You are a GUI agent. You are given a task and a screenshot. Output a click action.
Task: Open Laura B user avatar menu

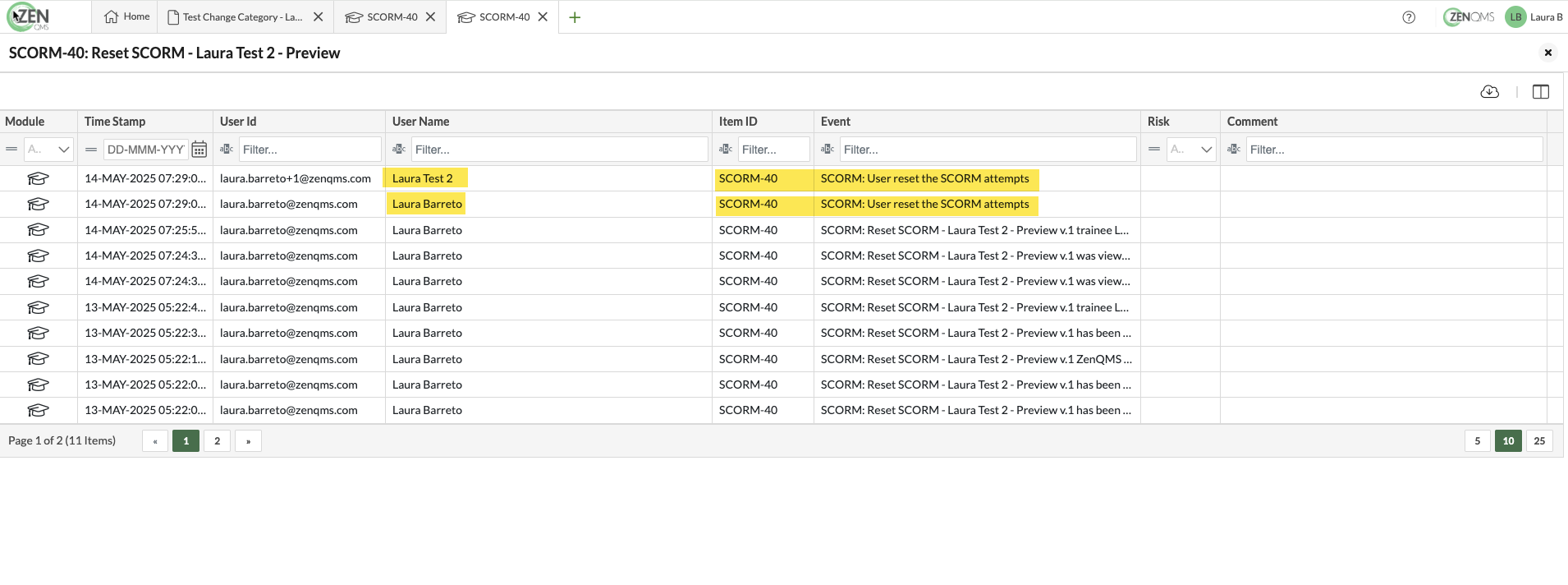(x=1534, y=17)
